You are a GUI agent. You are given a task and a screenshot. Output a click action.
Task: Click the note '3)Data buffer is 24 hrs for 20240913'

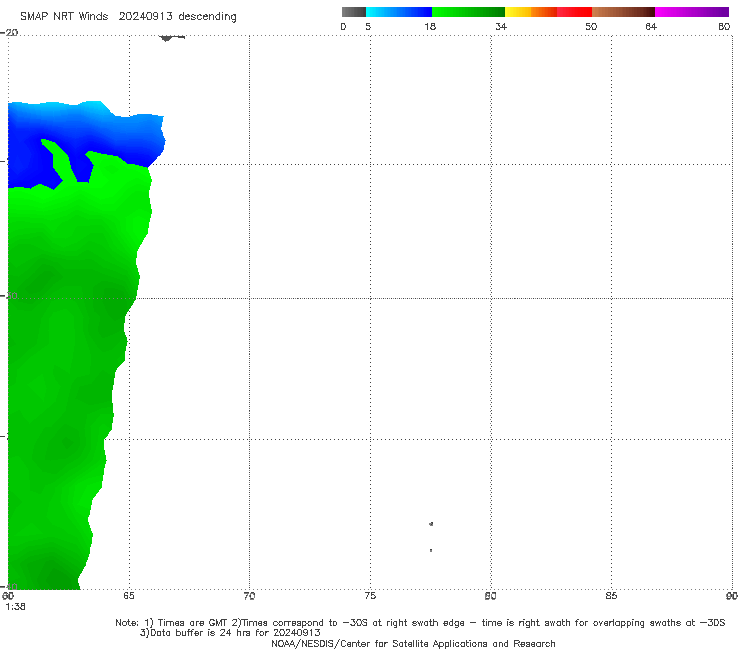tap(230, 633)
